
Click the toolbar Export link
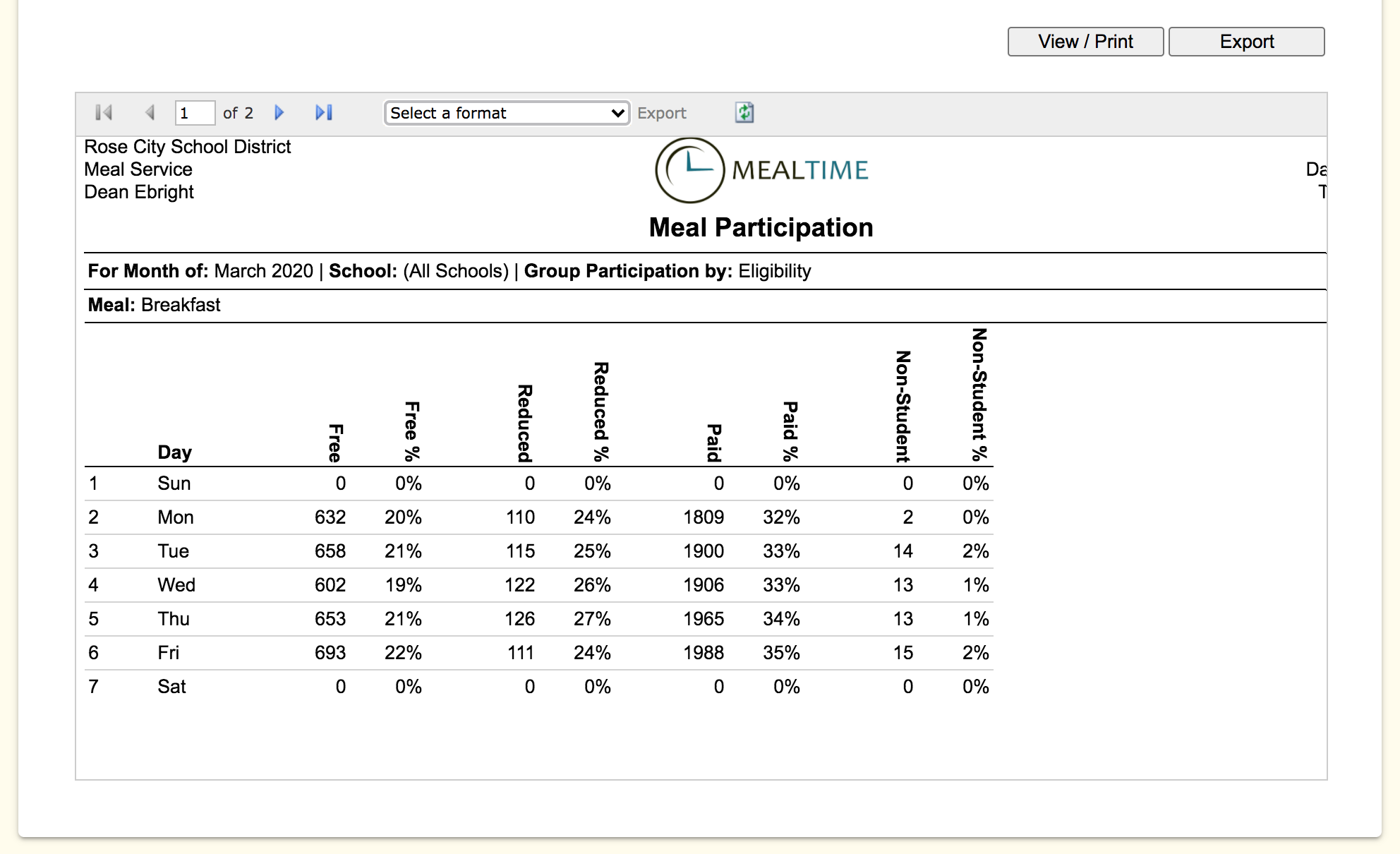click(661, 113)
